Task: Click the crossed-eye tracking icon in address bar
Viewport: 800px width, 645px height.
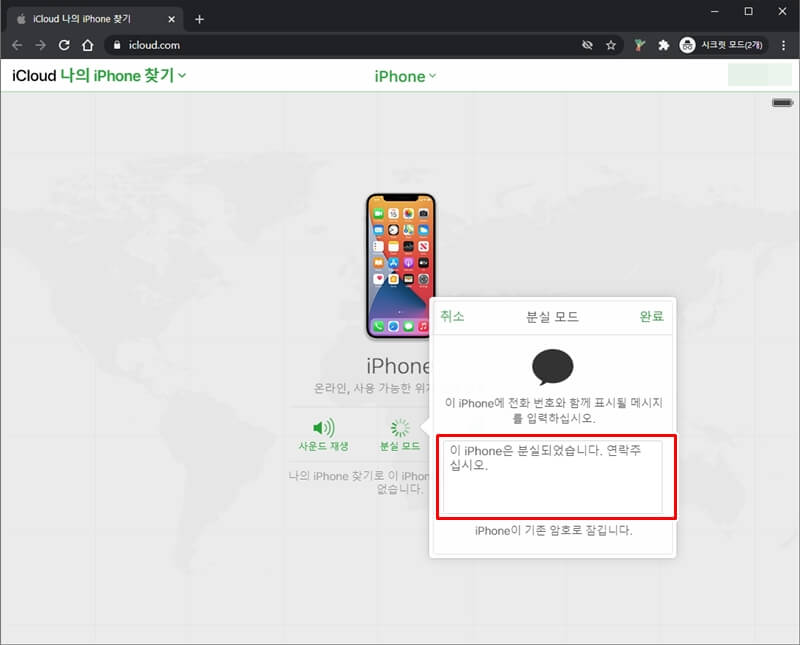Action: (x=587, y=45)
